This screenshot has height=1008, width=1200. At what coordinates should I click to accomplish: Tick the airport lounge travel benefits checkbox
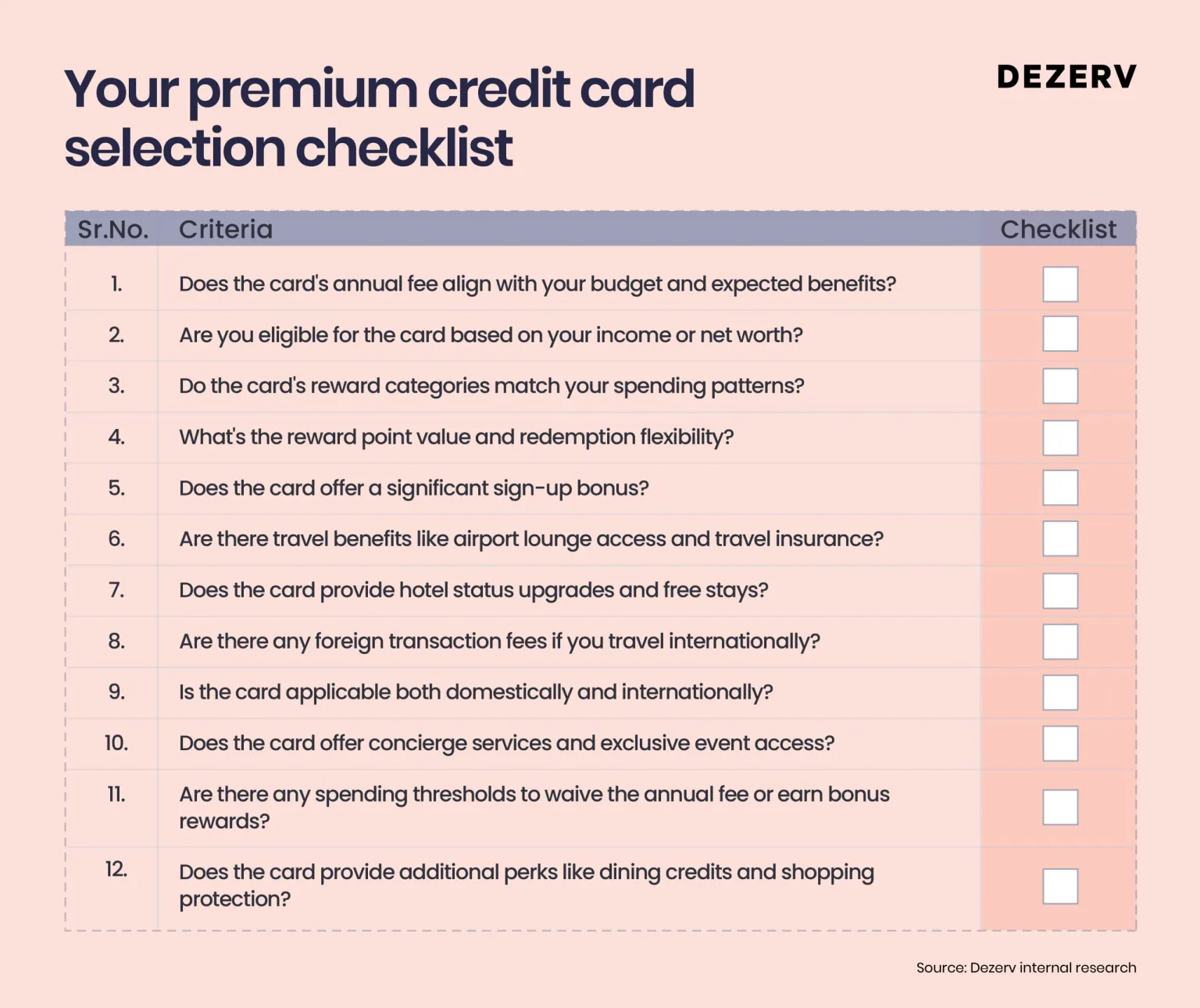(1060, 539)
